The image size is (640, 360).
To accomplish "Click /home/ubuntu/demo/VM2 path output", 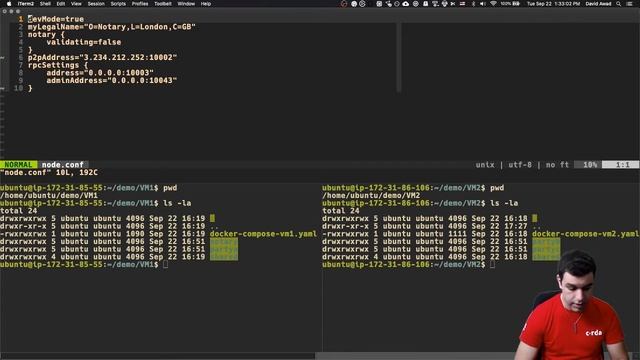I will click(x=371, y=196).
